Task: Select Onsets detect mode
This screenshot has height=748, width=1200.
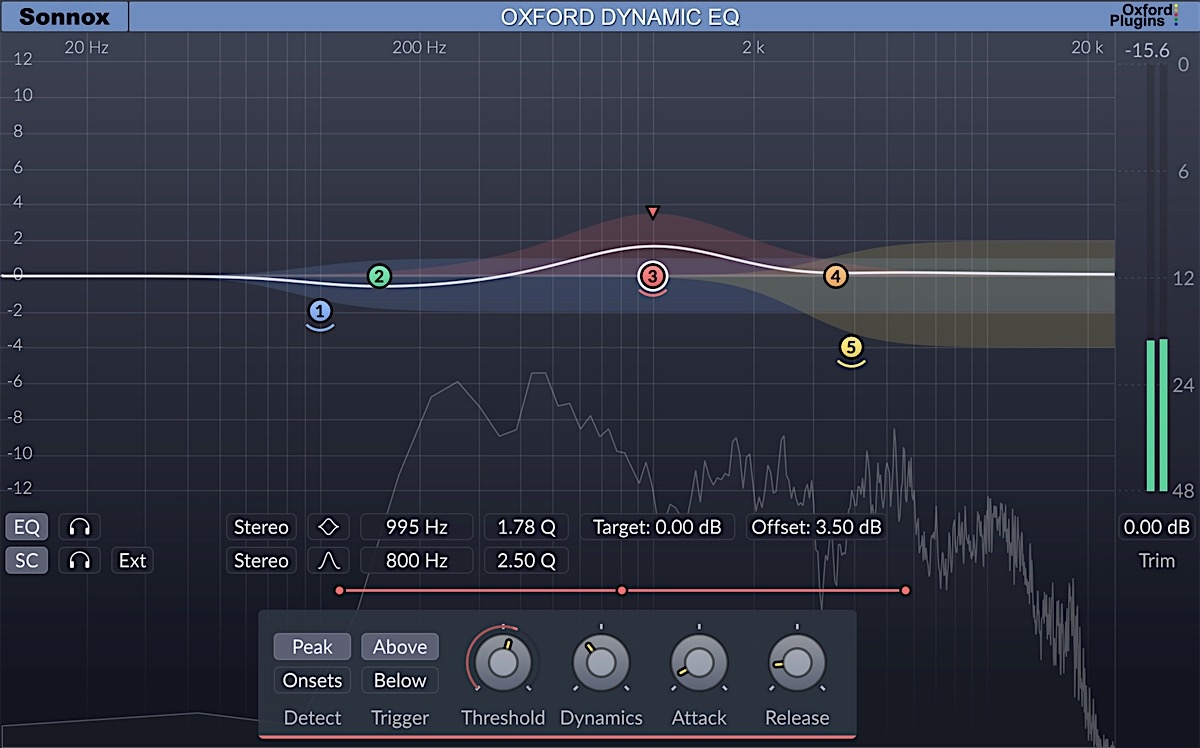Action: 312,681
